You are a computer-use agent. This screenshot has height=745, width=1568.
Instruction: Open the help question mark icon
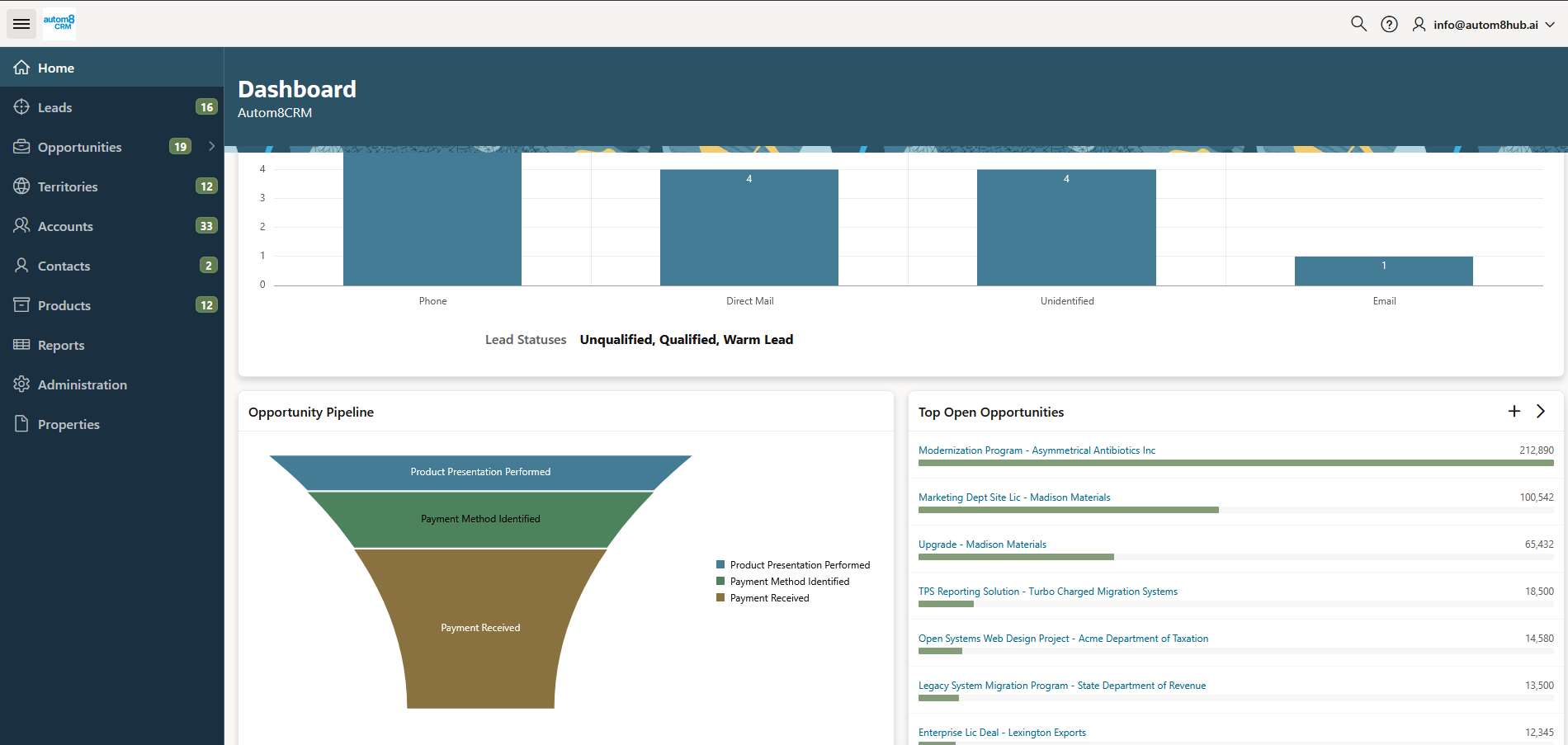click(1389, 24)
